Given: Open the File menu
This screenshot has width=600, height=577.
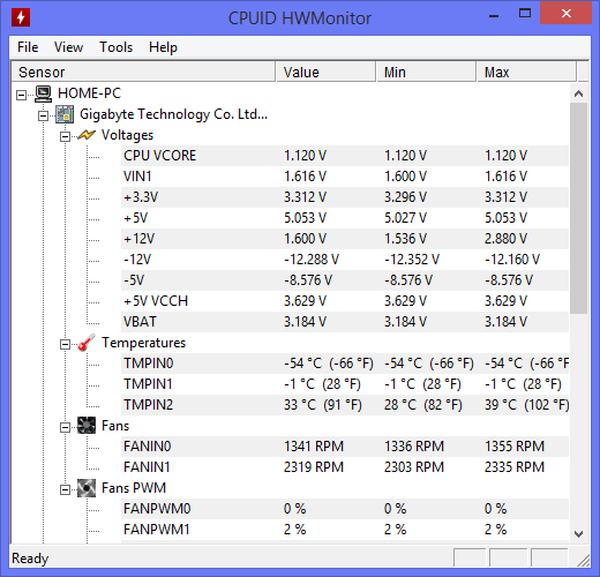Looking at the screenshot, I should click(28, 47).
